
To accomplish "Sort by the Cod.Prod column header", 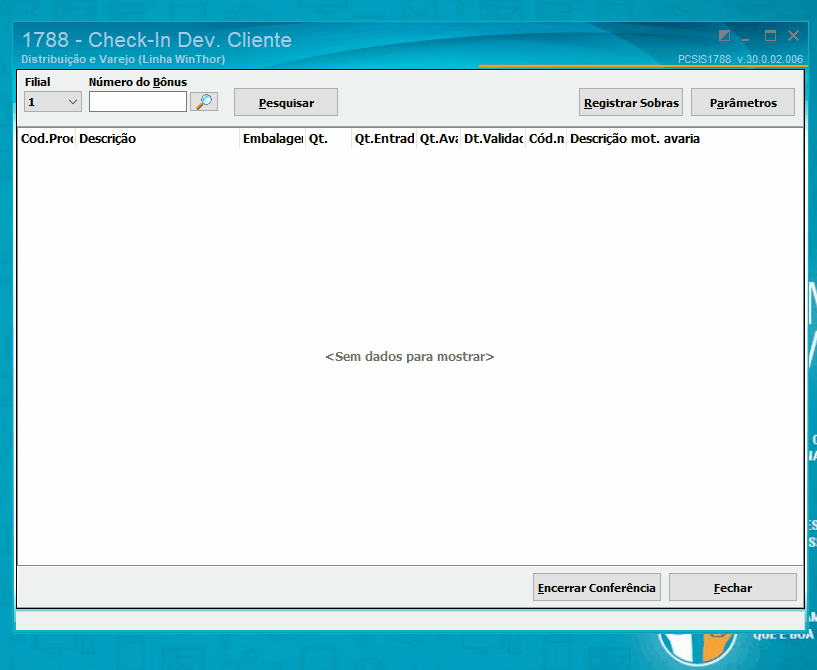I will point(47,139).
